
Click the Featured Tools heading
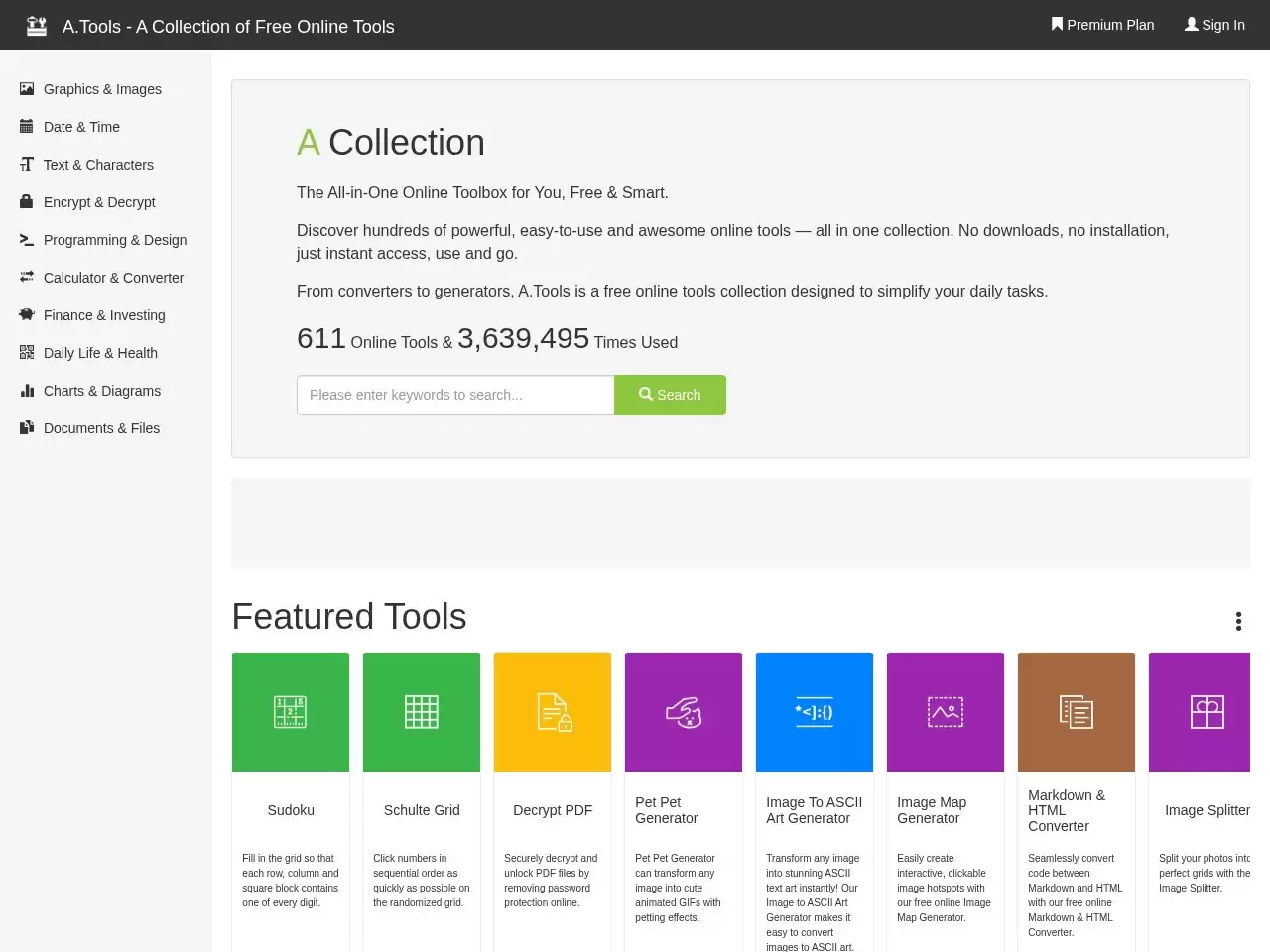click(x=349, y=617)
